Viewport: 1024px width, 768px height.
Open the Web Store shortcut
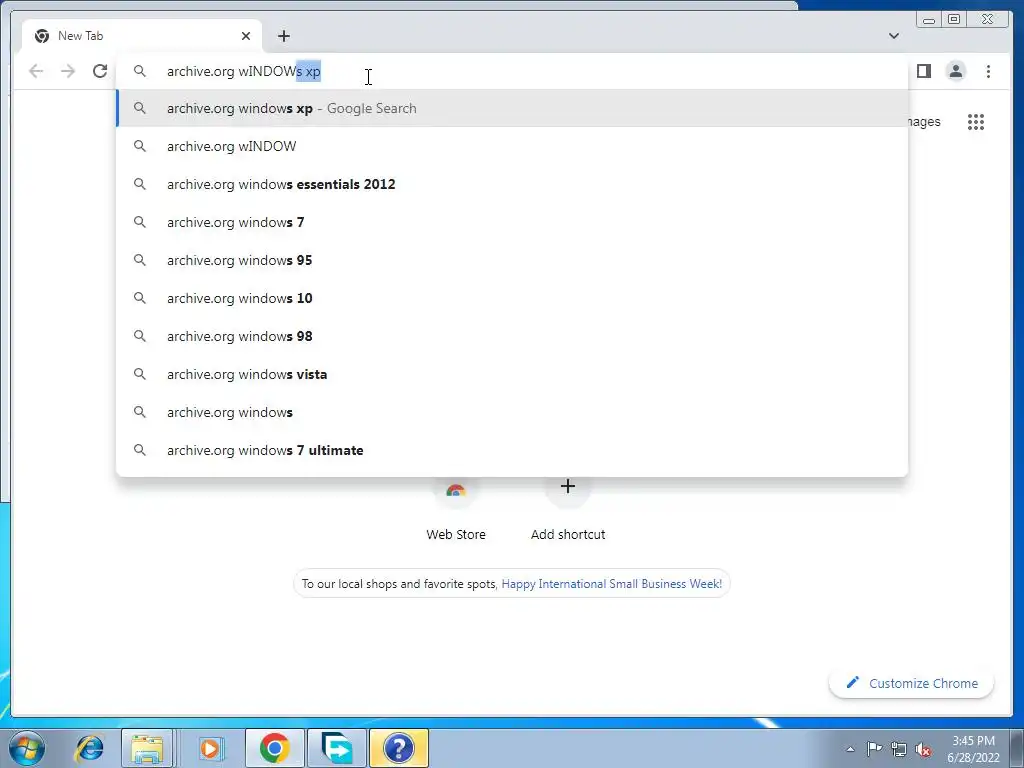[x=456, y=511]
